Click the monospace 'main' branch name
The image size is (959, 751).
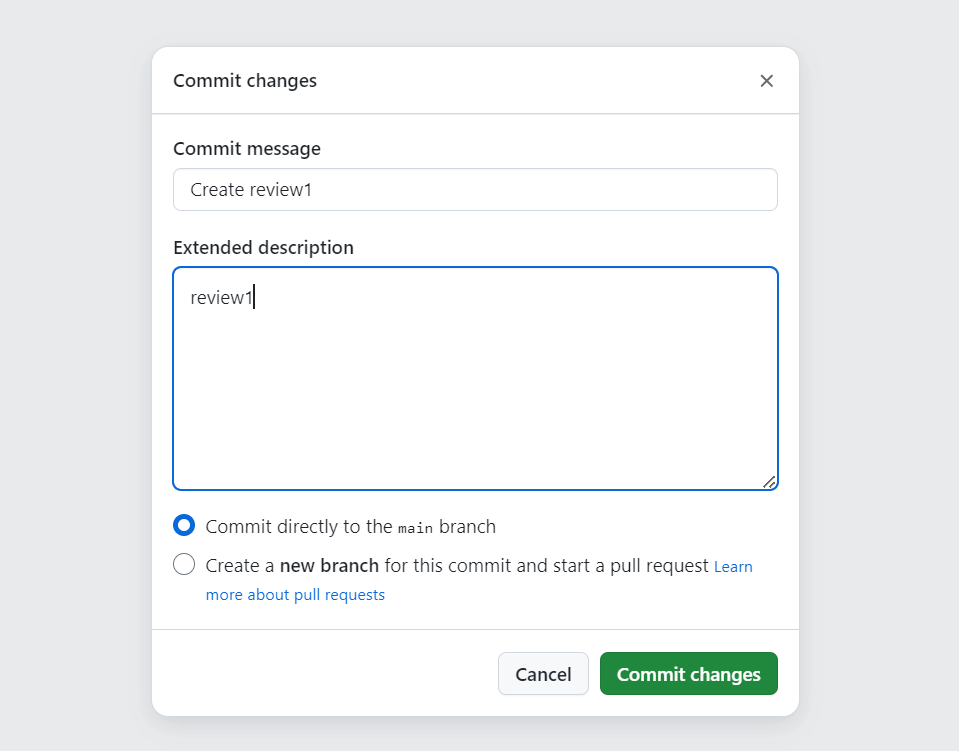click(415, 528)
